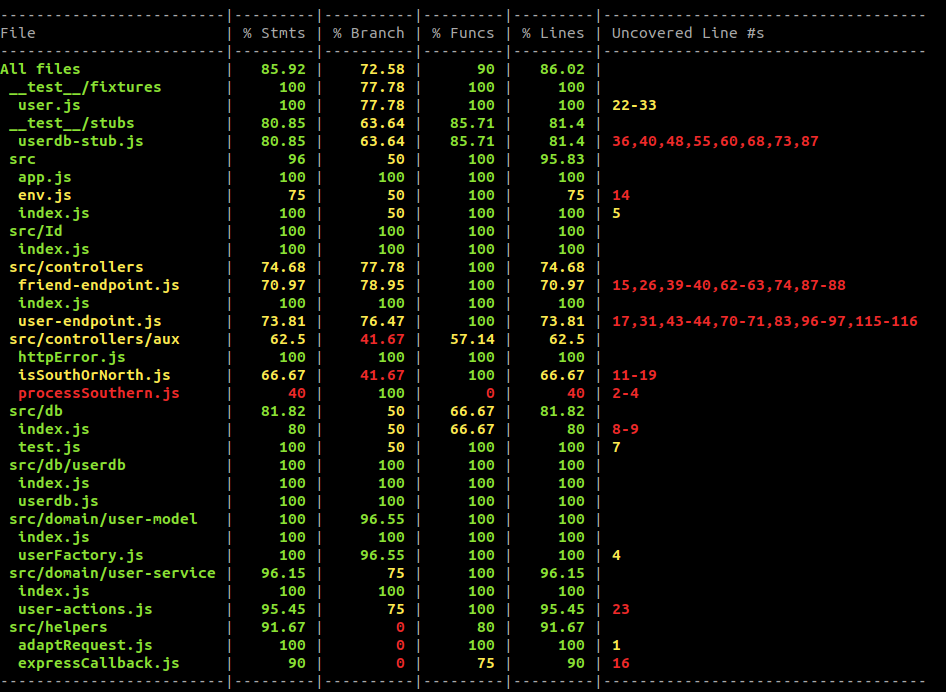Select uncovered line "7" for test.js

click(616, 447)
